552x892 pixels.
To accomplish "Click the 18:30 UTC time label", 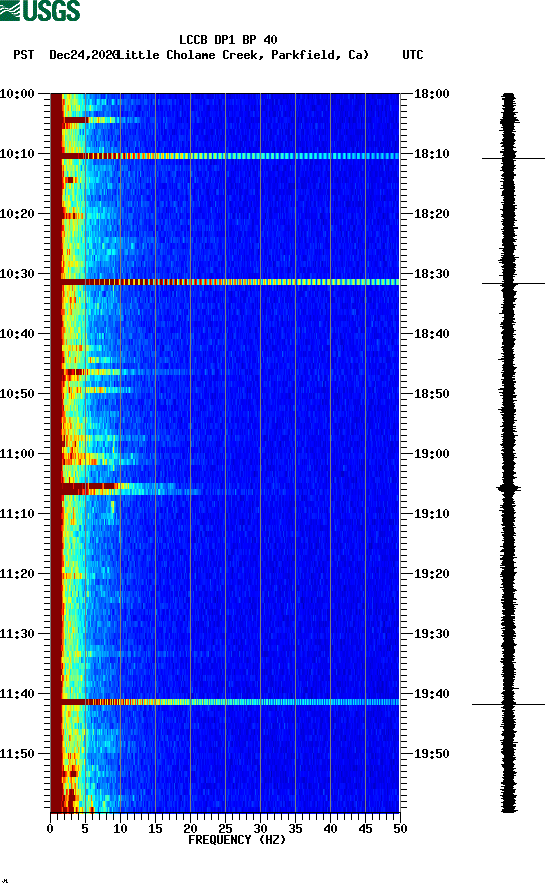I will (x=431, y=274).
